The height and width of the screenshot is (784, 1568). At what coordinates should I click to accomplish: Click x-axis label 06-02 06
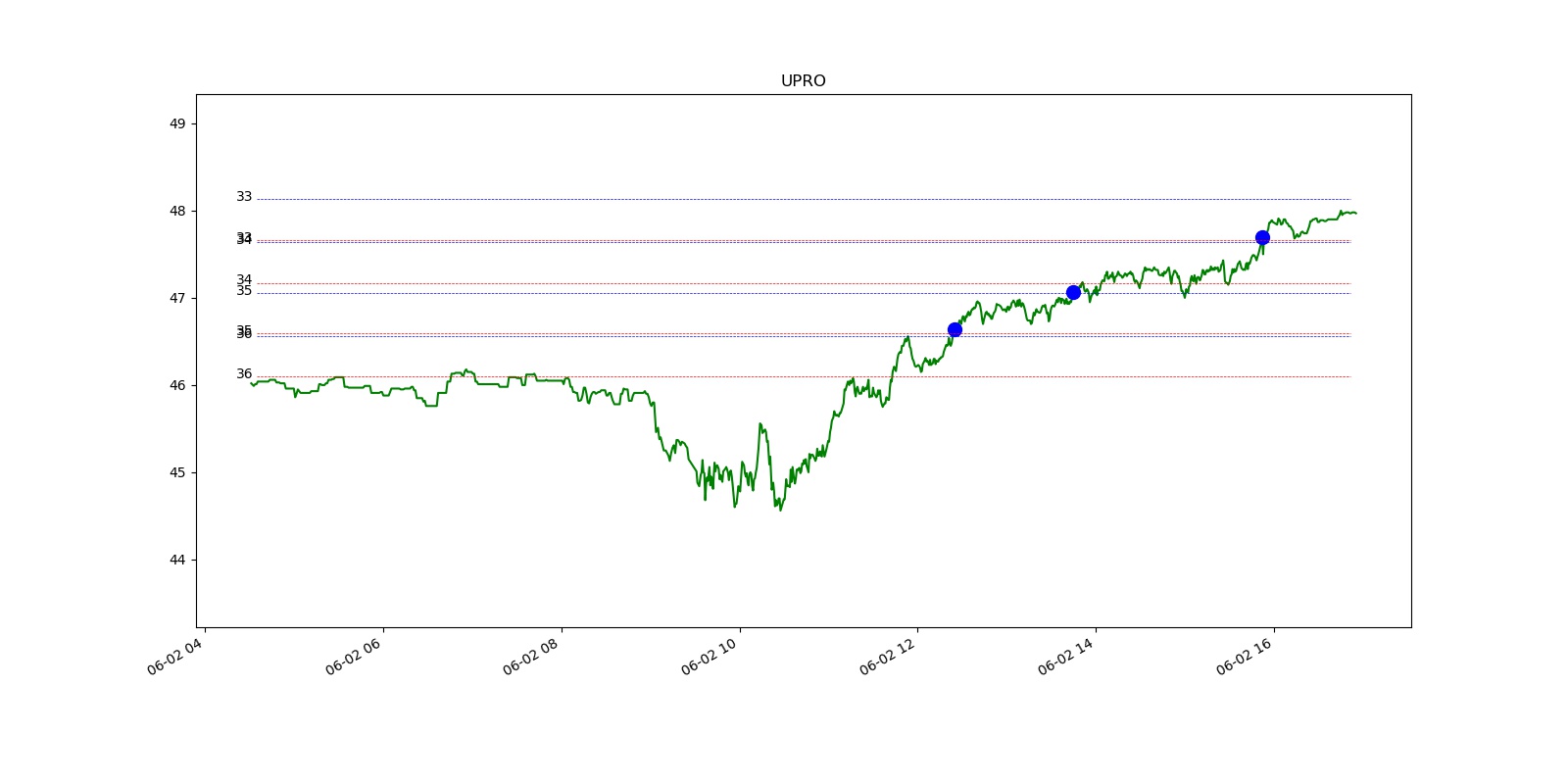354,656
